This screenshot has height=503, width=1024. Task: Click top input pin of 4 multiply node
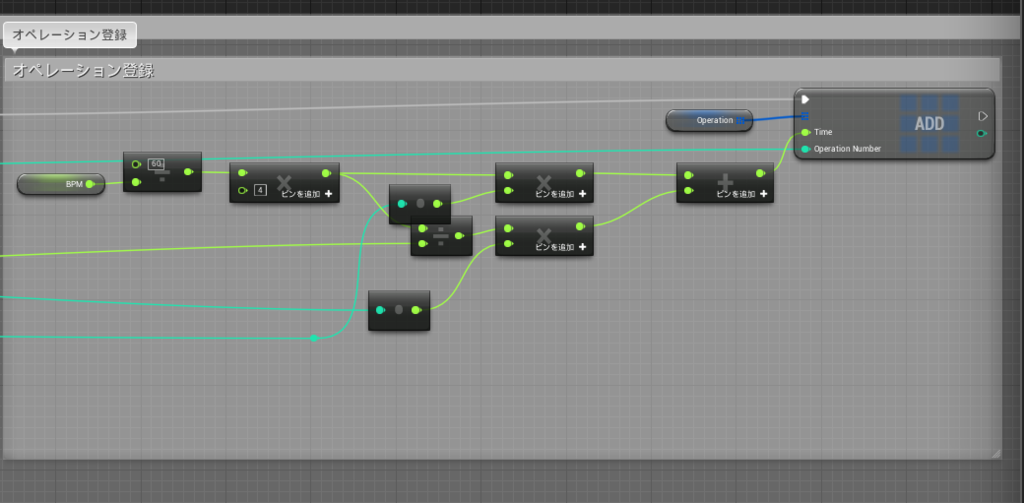pos(242,173)
